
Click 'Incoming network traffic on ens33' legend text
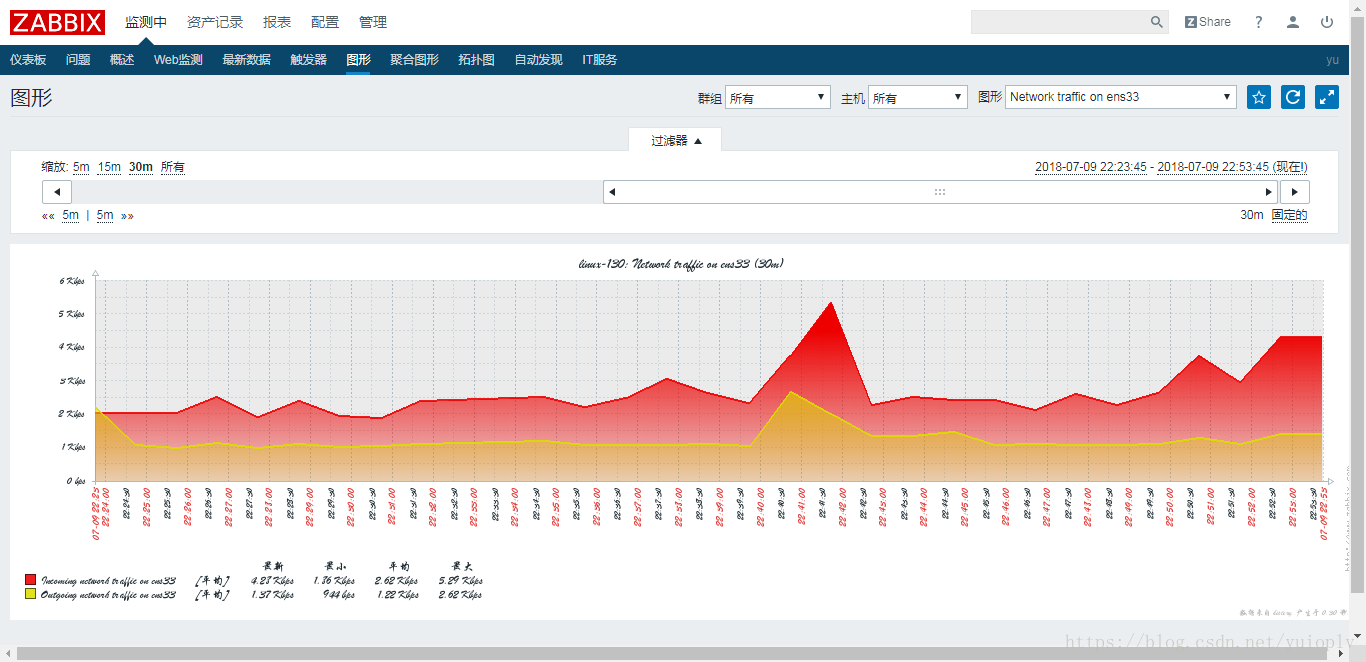click(109, 580)
